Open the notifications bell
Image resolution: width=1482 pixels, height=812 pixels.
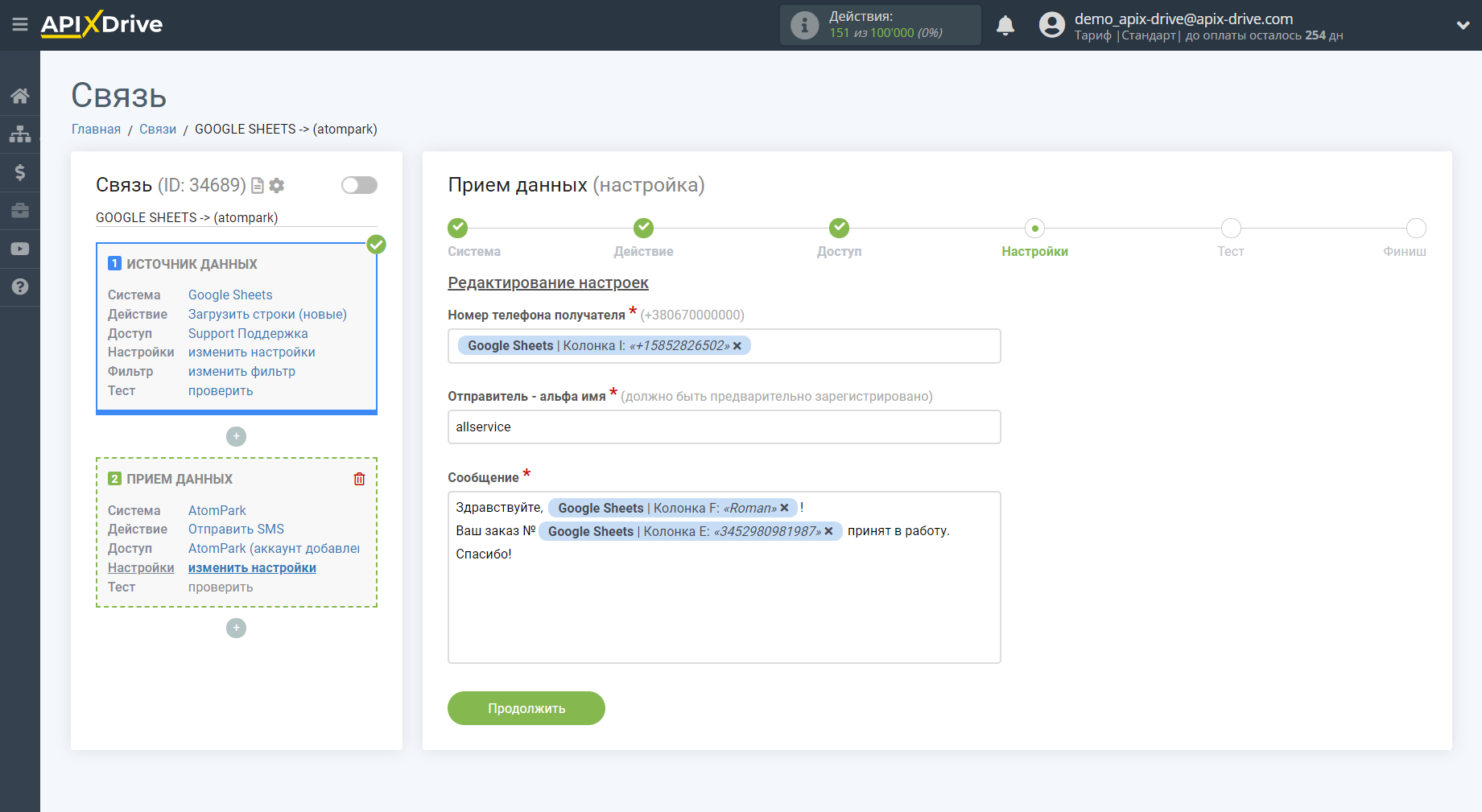[x=1005, y=25]
